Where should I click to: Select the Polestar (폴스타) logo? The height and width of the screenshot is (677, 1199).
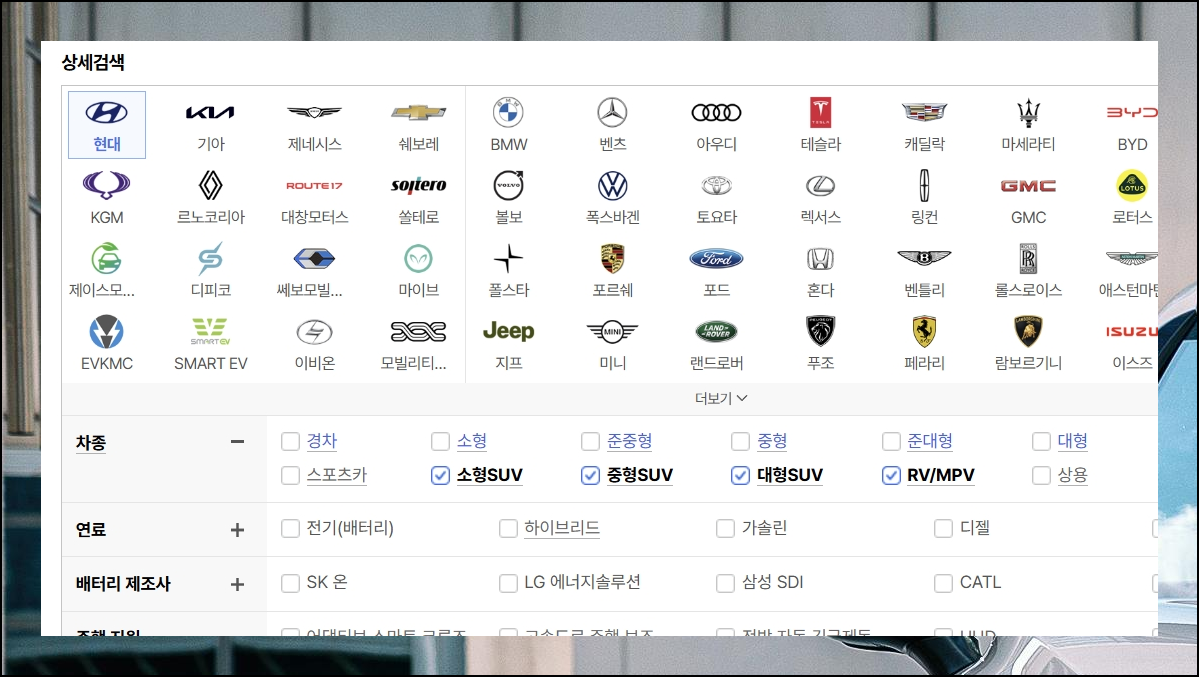(509, 259)
